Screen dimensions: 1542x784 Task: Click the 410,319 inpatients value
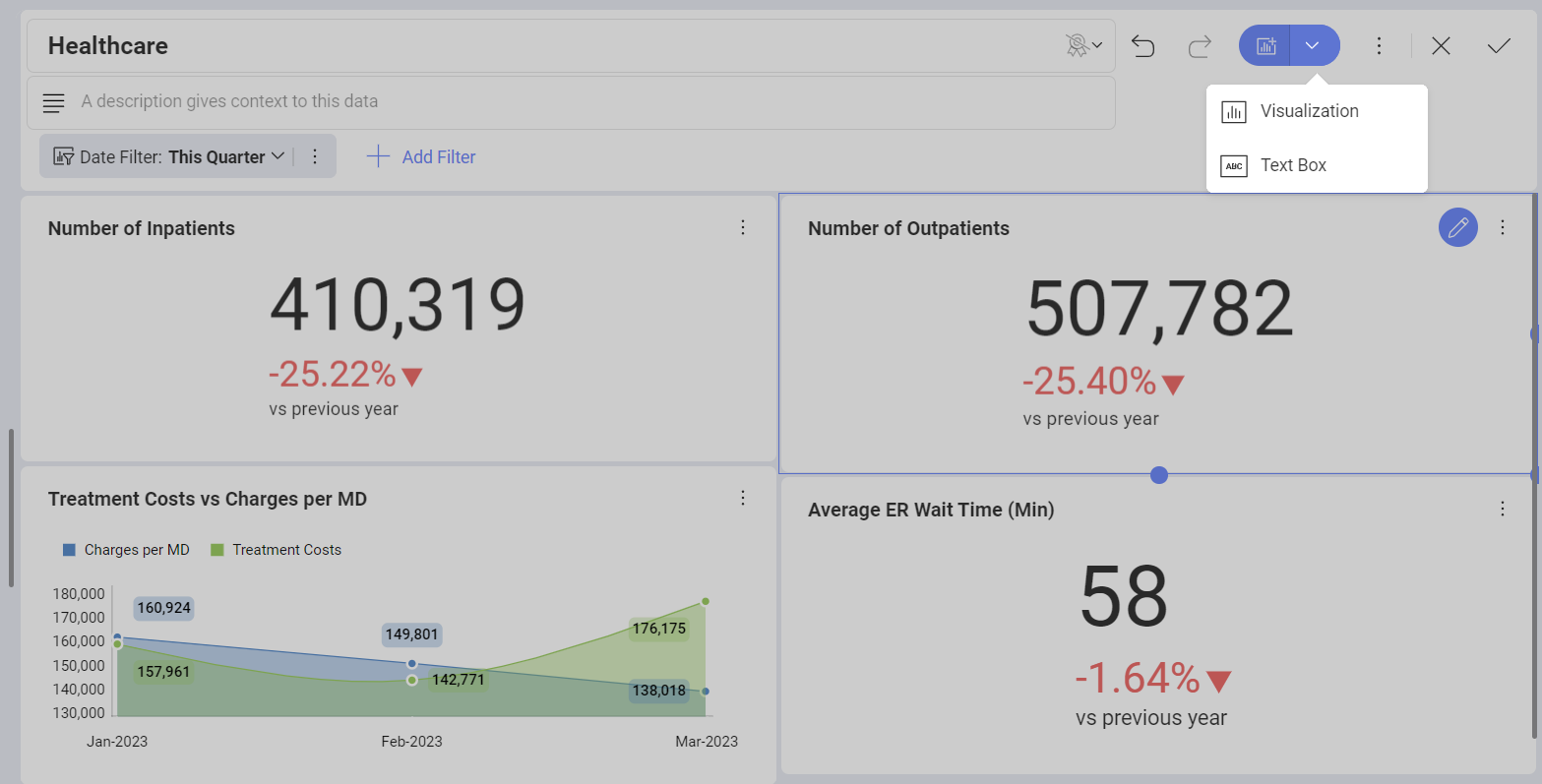tap(398, 305)
